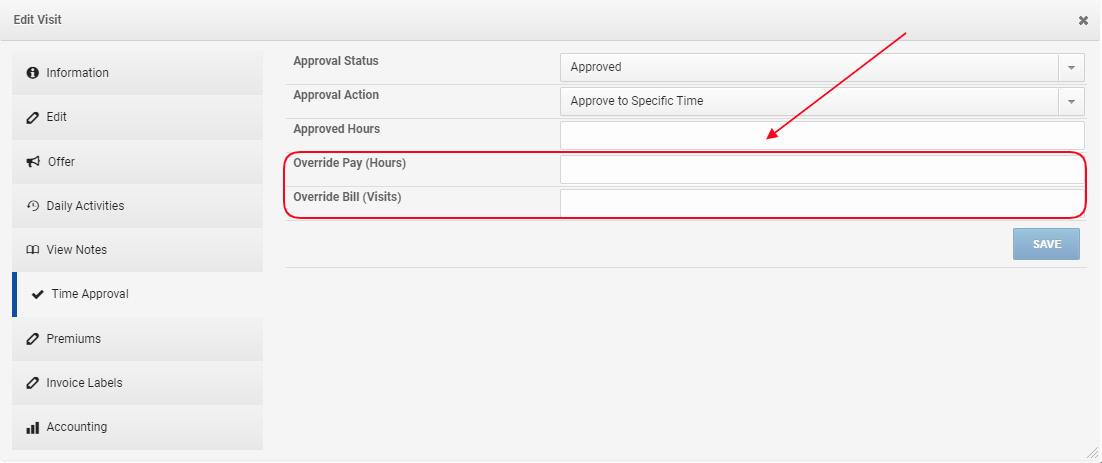Click Approve to Specific Time selection
This screenshot has width=1102, height=463.
point(637,101)
